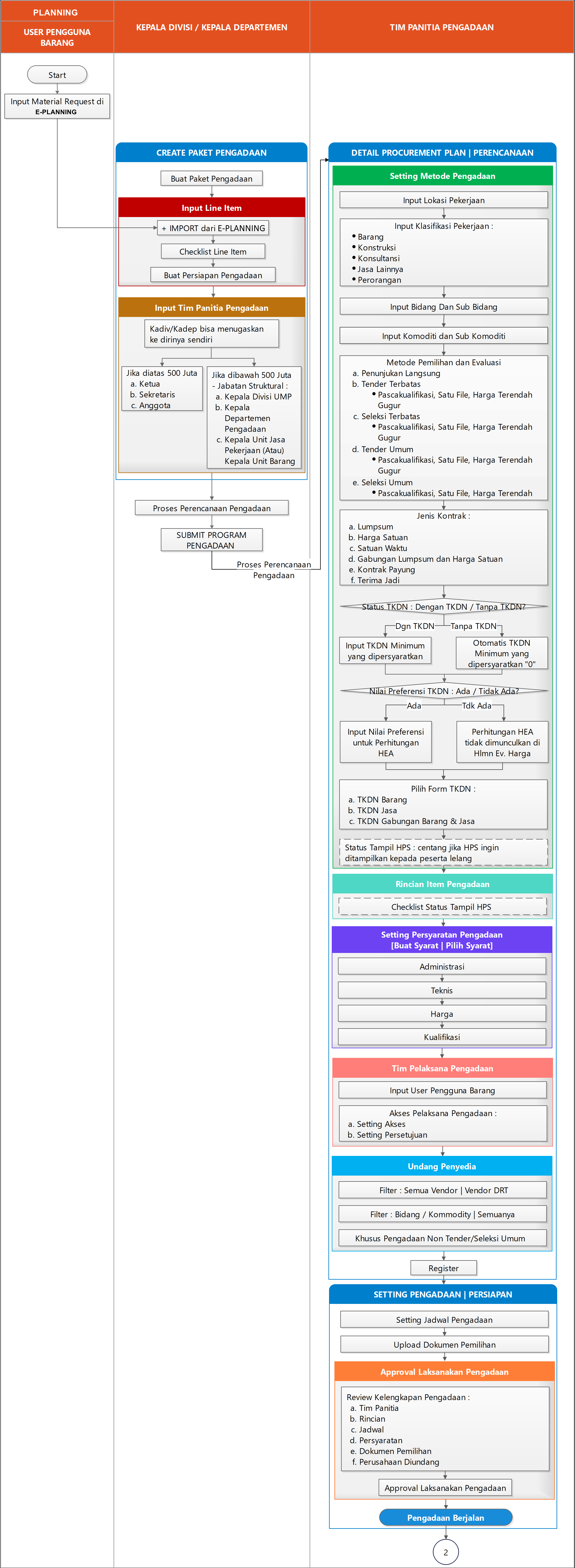Click the Buat Persiapan Pengadaan box

[x=213, y=275]
